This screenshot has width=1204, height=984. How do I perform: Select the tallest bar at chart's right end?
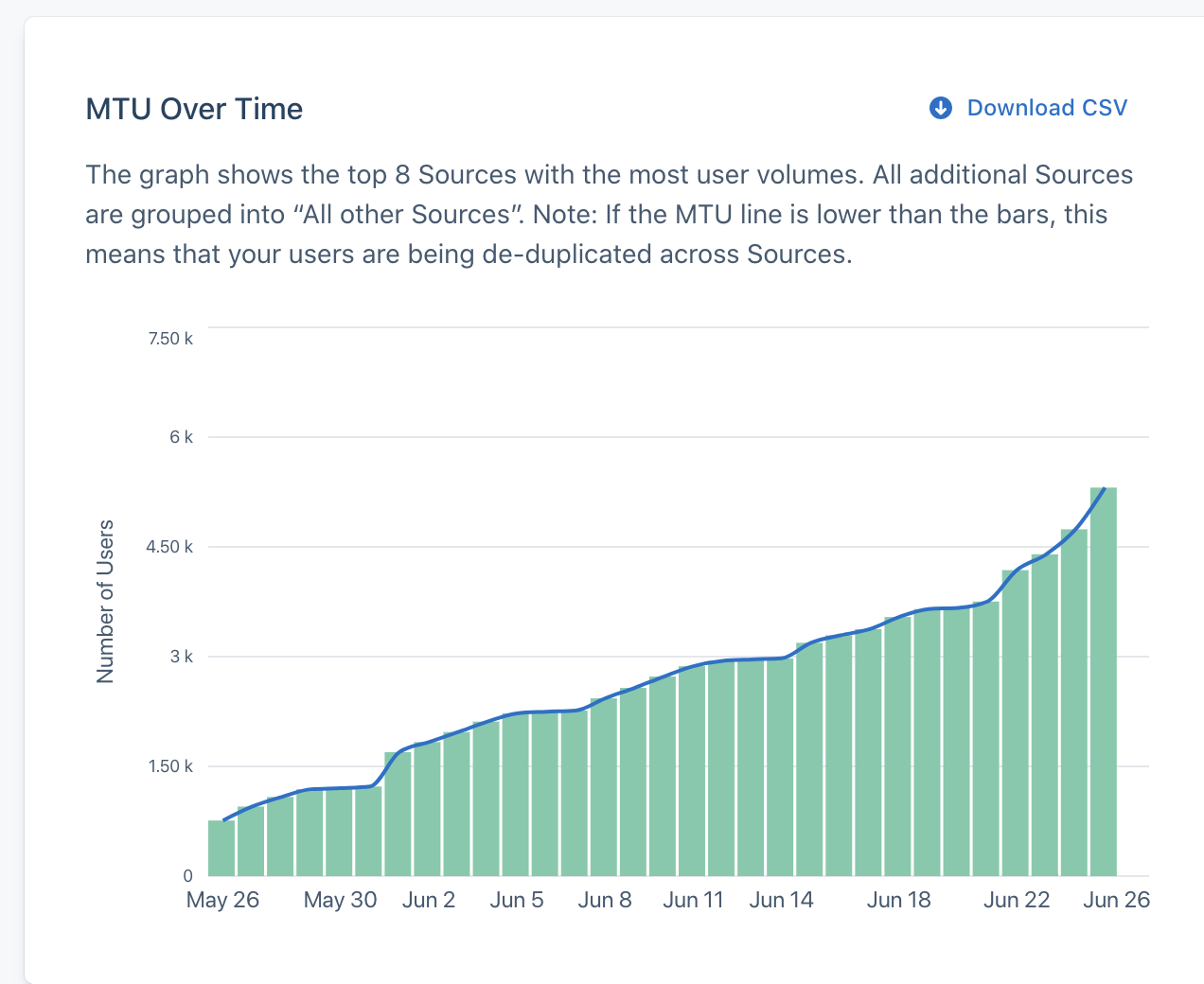pyautogui.click(x=1103, y=681)
